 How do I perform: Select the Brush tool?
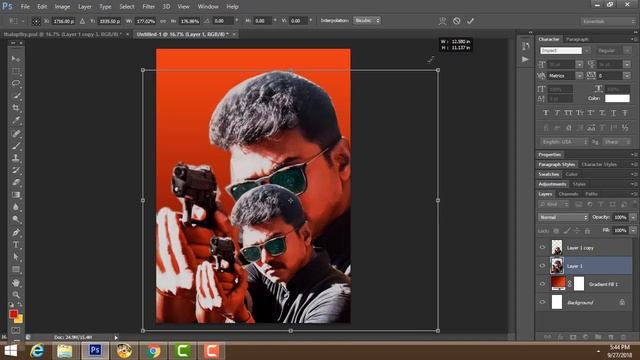coord(16,146)
